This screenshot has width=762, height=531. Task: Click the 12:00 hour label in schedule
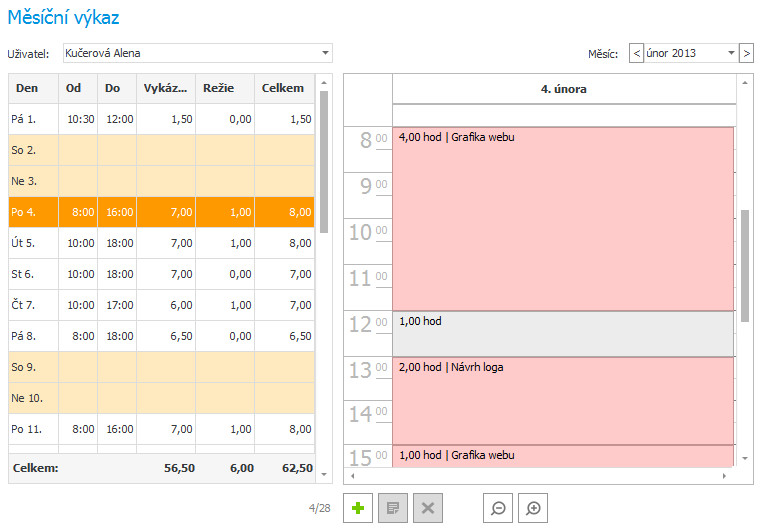click(x=368, y=325)
